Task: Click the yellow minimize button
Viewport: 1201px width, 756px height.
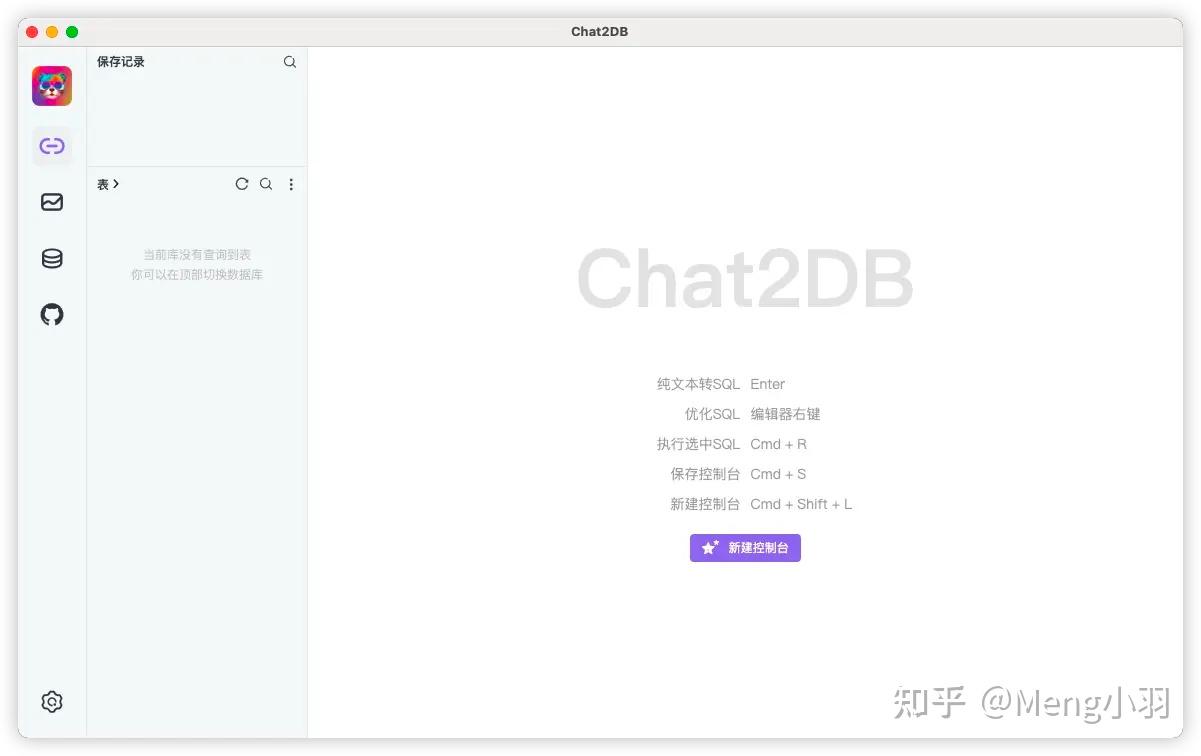Action: click(x=52, y=31)
